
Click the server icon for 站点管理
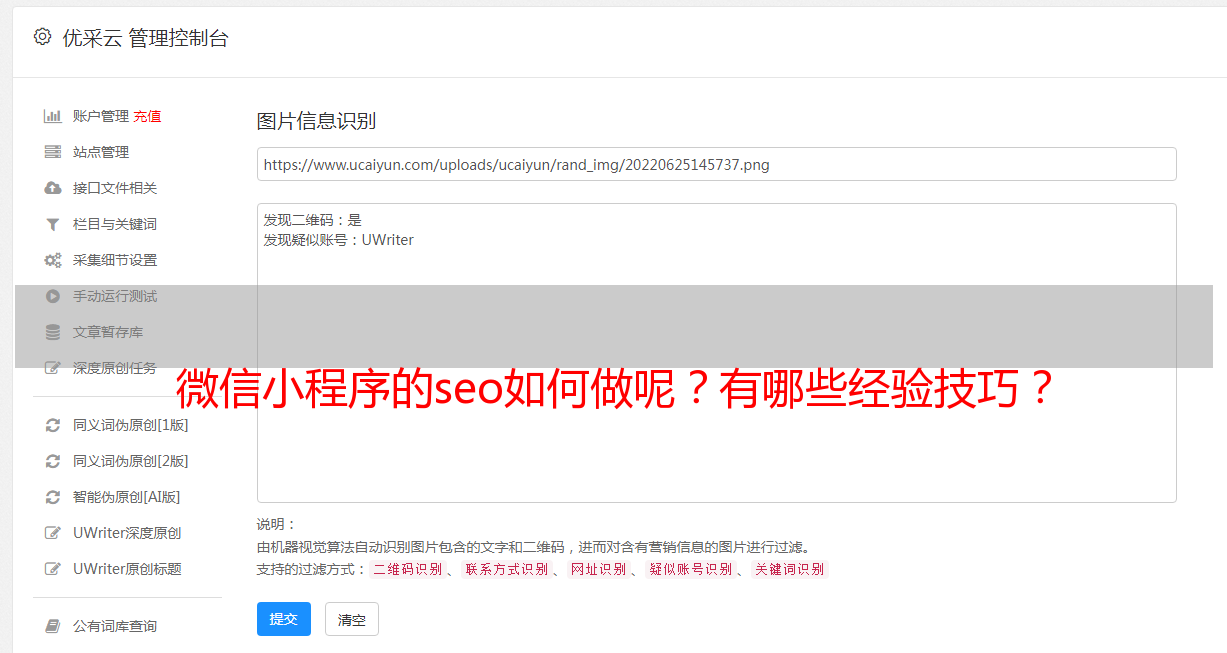53,152
